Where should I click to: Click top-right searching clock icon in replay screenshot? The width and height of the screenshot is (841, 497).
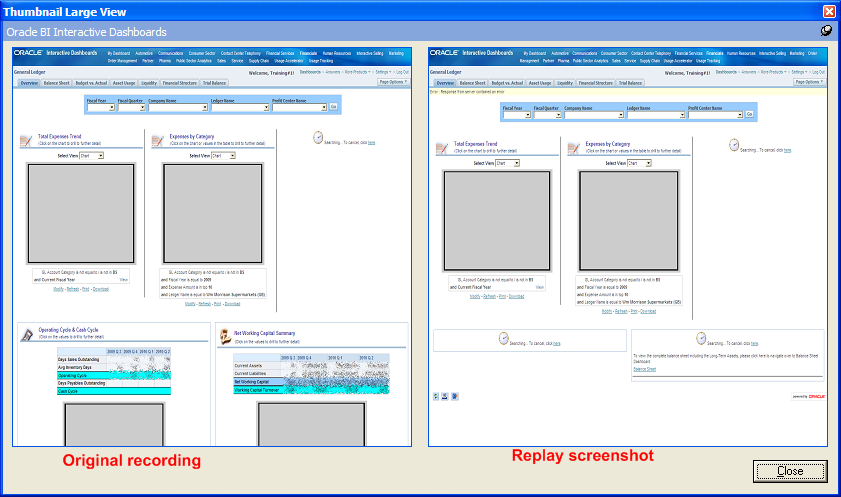pyautogui.click(x=732, y=146)
